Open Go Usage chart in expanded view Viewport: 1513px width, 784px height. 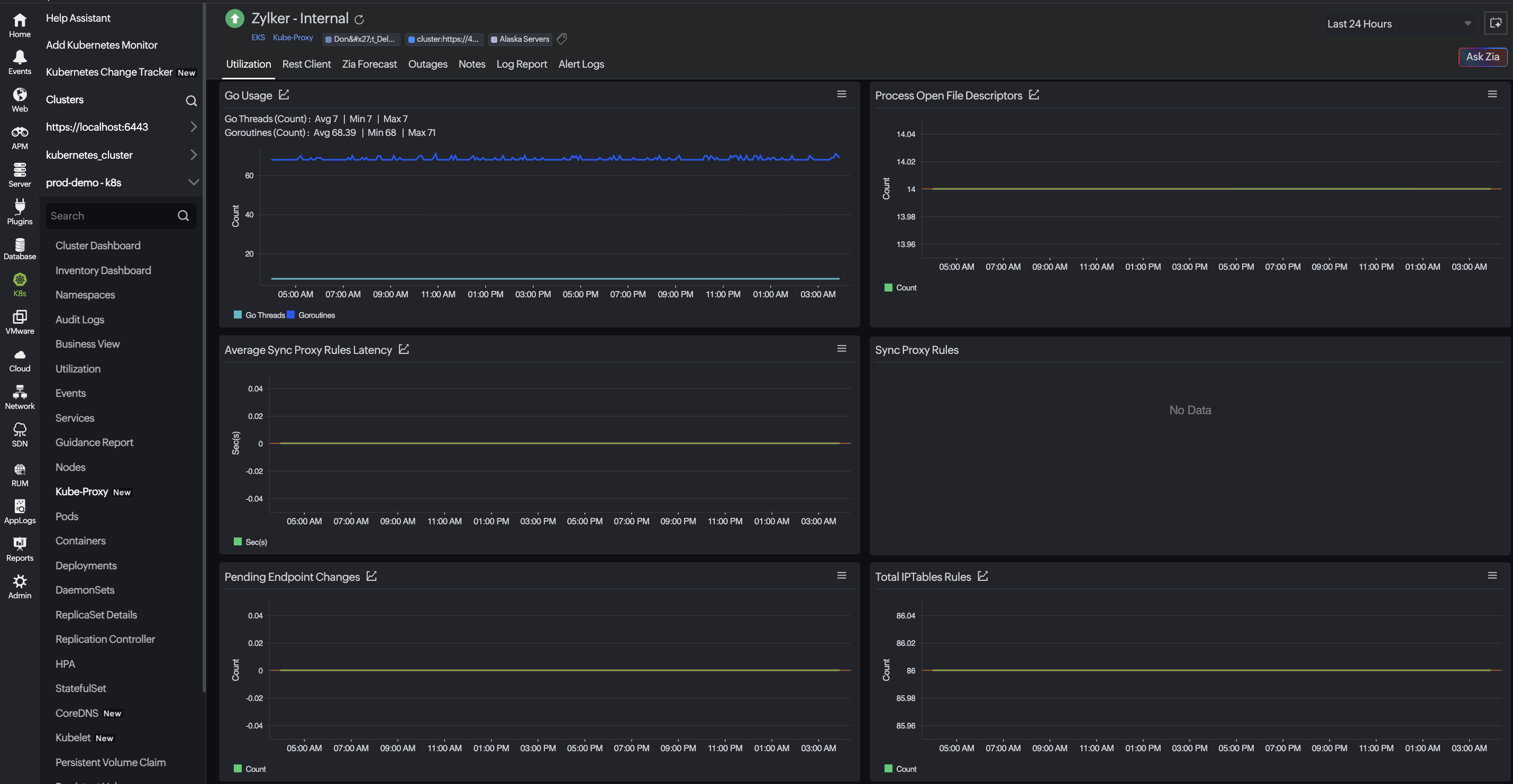point(284,95)
